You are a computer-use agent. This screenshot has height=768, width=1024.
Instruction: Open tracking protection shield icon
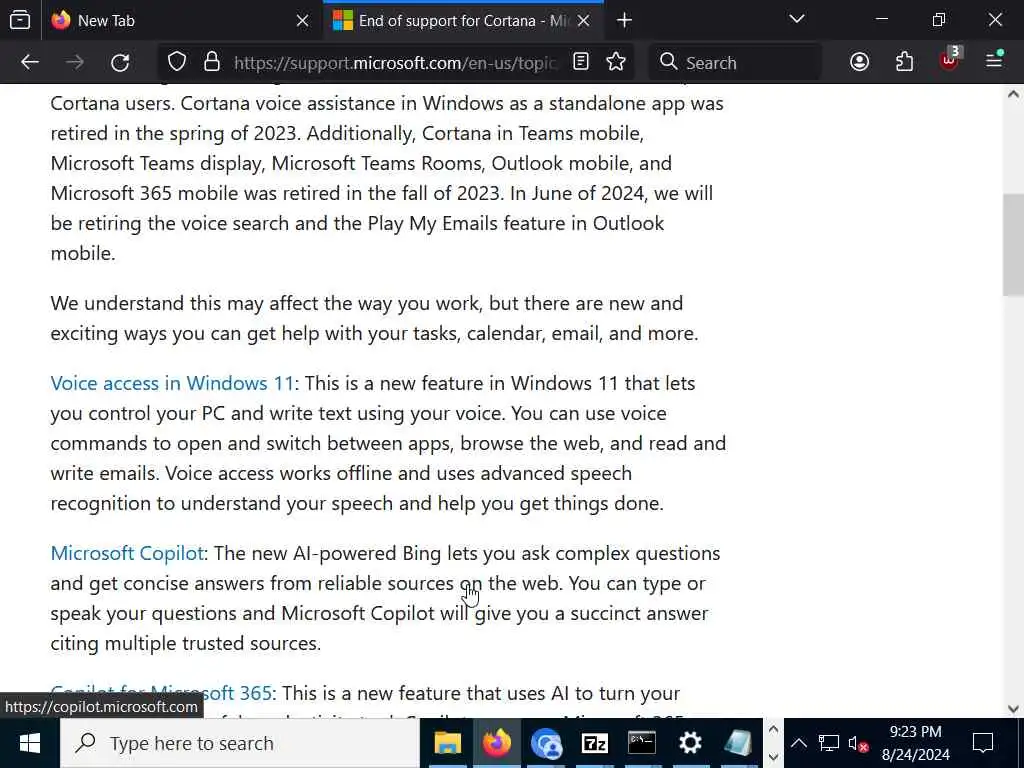tap(177, 62)
